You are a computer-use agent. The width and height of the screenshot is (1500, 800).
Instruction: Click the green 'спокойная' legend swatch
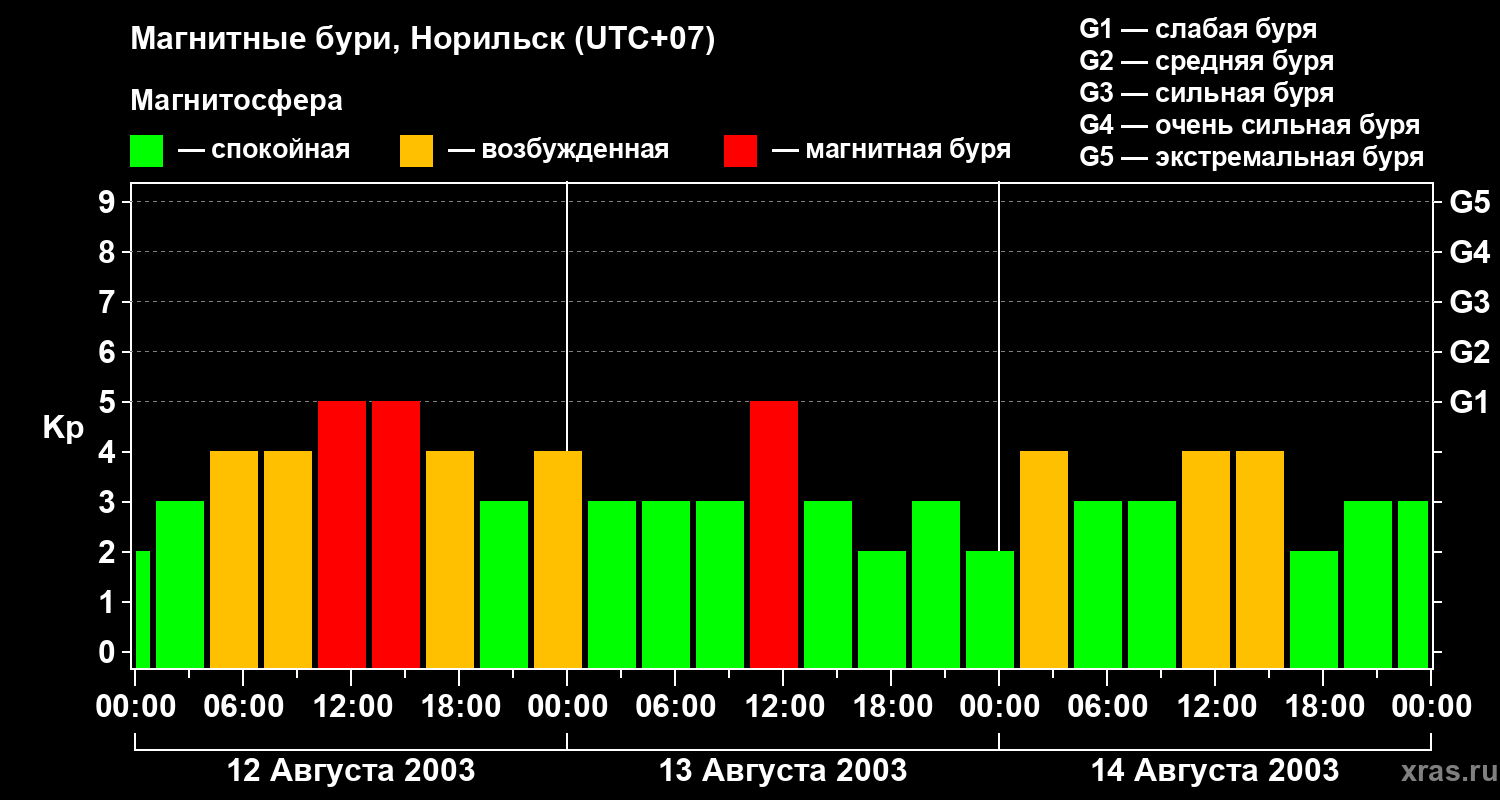pyautogui.click(x=146, y=151)
